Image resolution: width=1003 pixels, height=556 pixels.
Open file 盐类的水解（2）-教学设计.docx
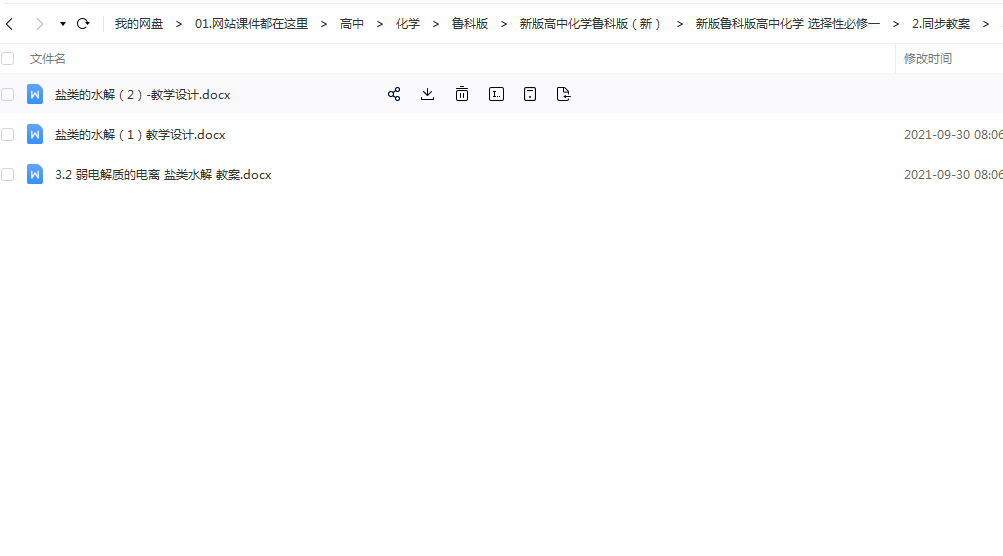[143, 95]
